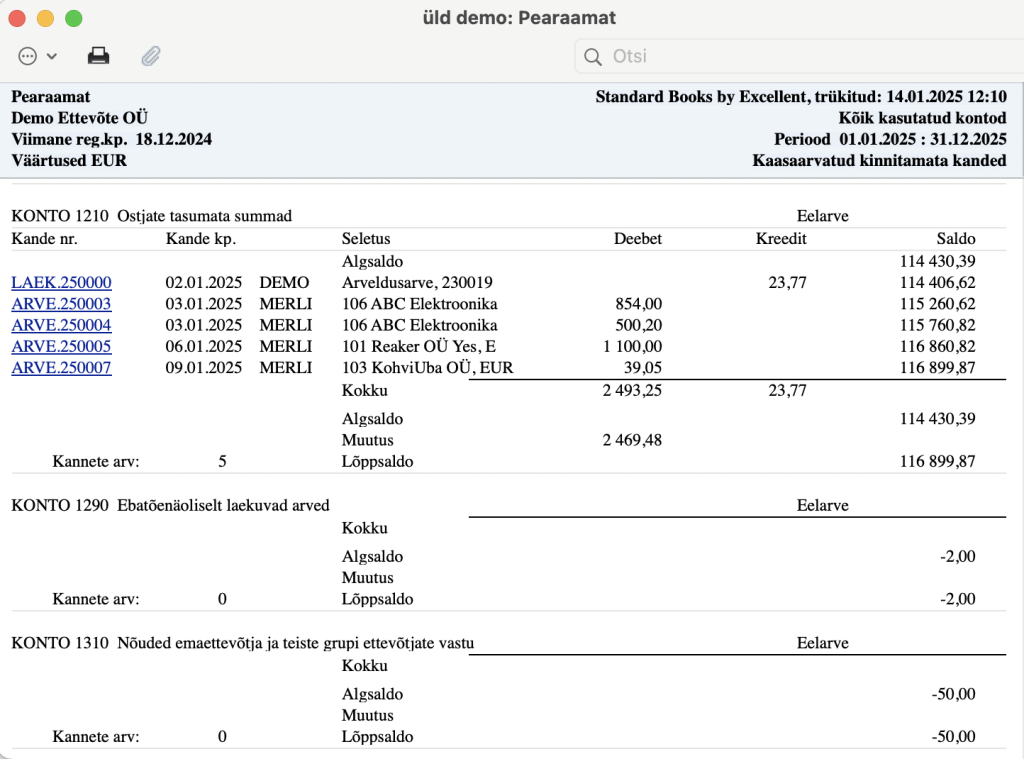Click the paperclip attachment icon
Image resolution: width=1024 pixels, height=759 pixels.
point(151,56)
